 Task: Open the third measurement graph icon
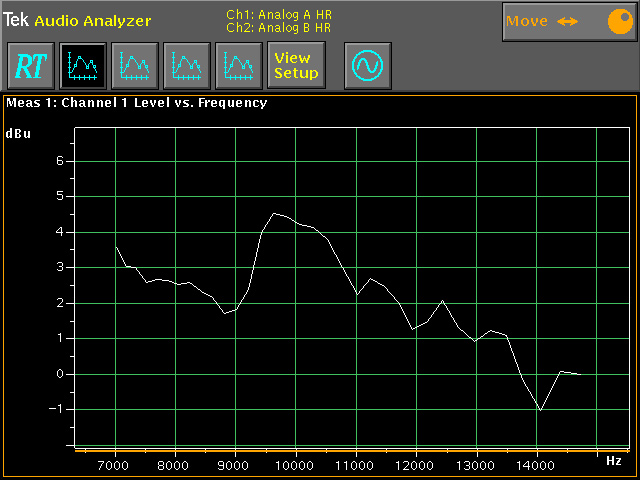[x=187, y=66]
